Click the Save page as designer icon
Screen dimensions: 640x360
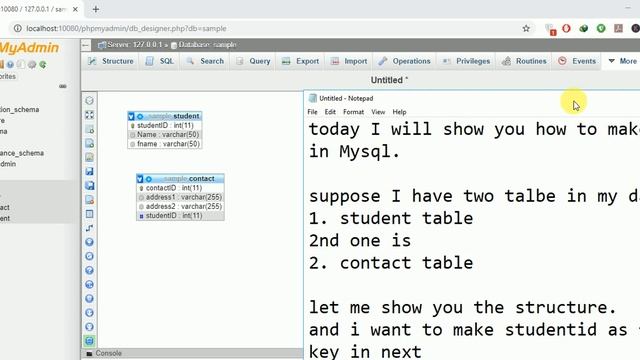[x=89, y=186]
